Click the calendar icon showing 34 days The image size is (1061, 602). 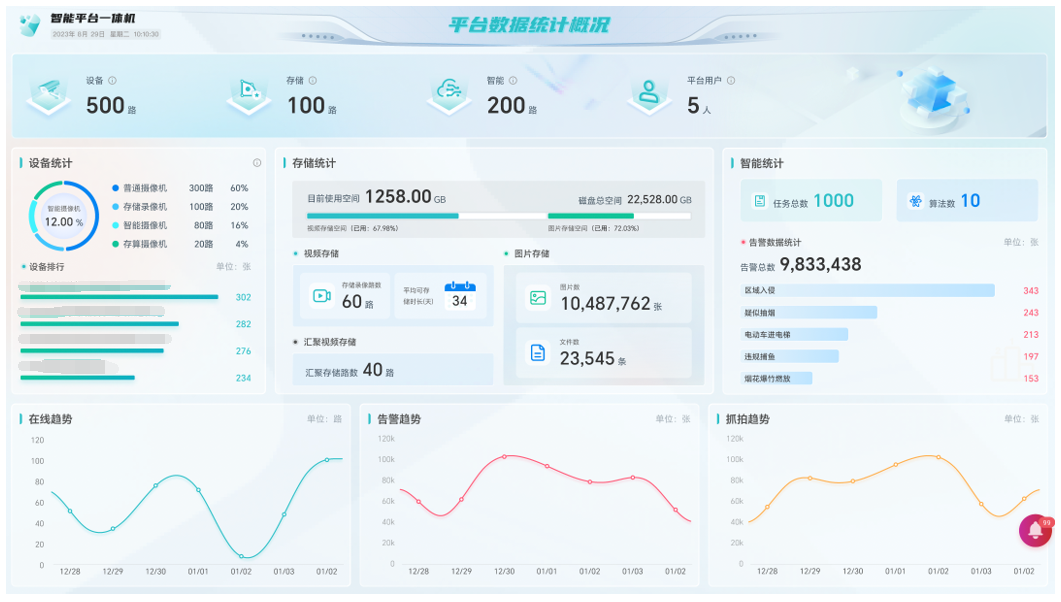(x=459, y=296)
